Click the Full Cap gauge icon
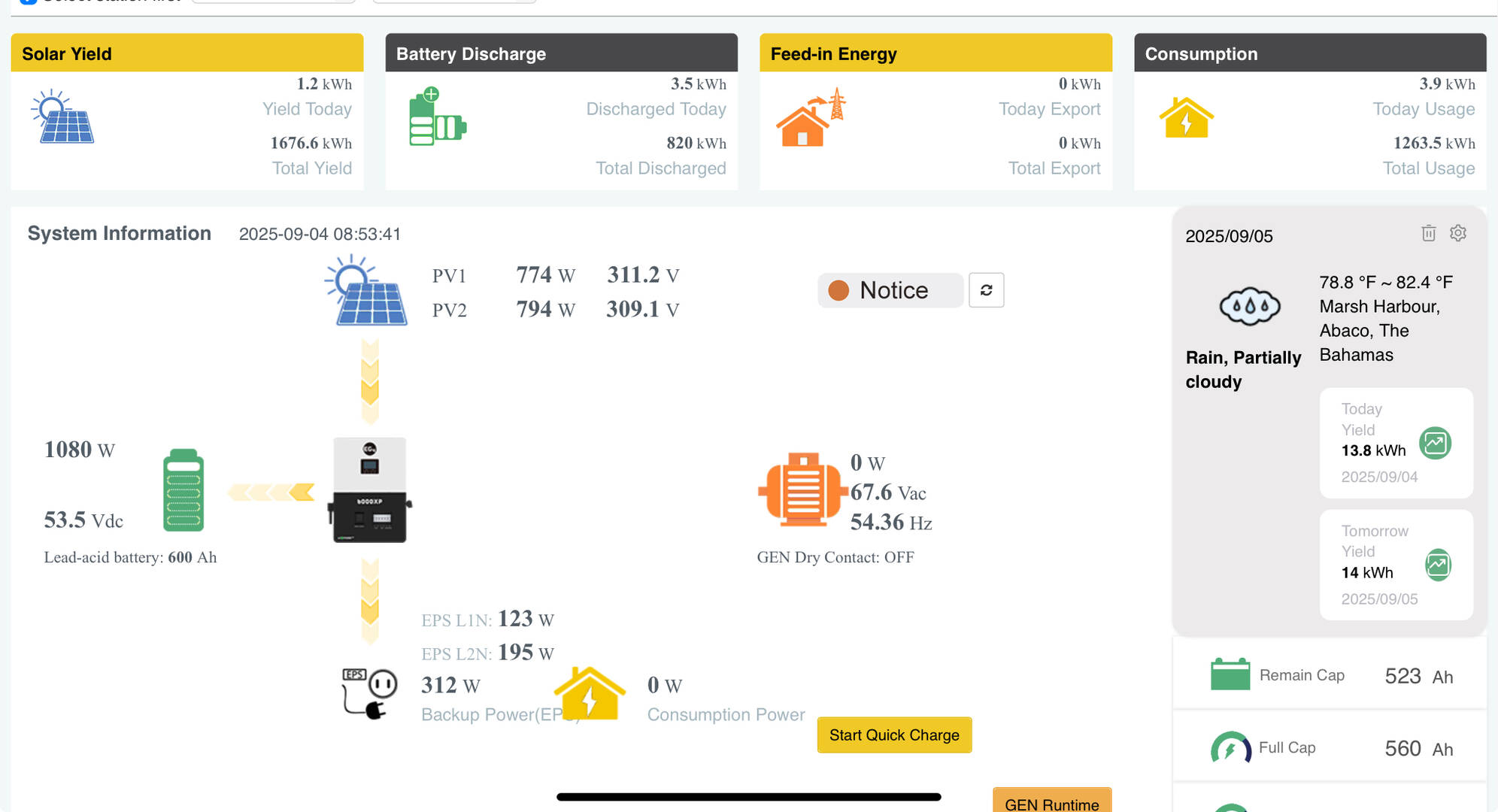This screenshot has height=812, width=1498. click(1230, 747)
